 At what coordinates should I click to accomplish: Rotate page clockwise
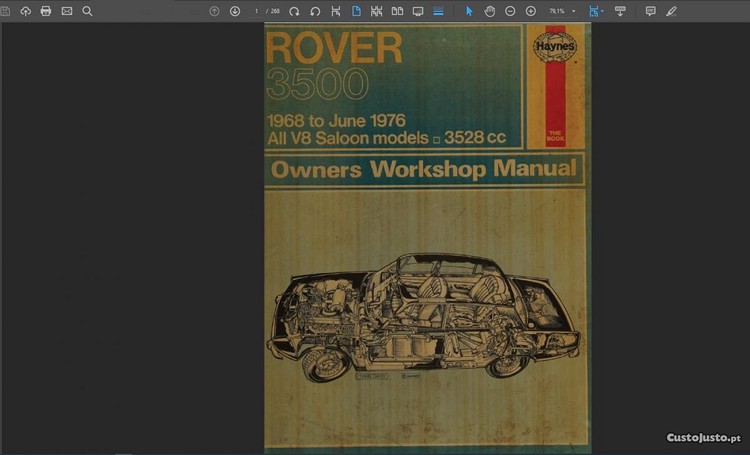tap(294, 11)
